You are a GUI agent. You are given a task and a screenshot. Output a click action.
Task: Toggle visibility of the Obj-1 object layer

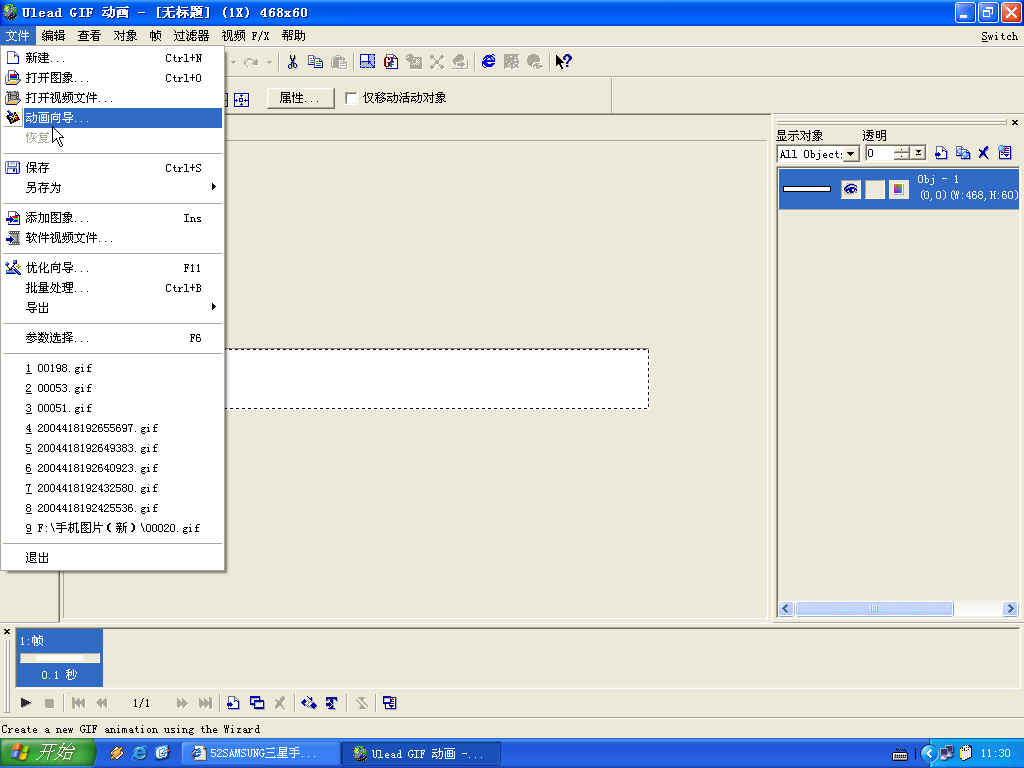point(851,189)
